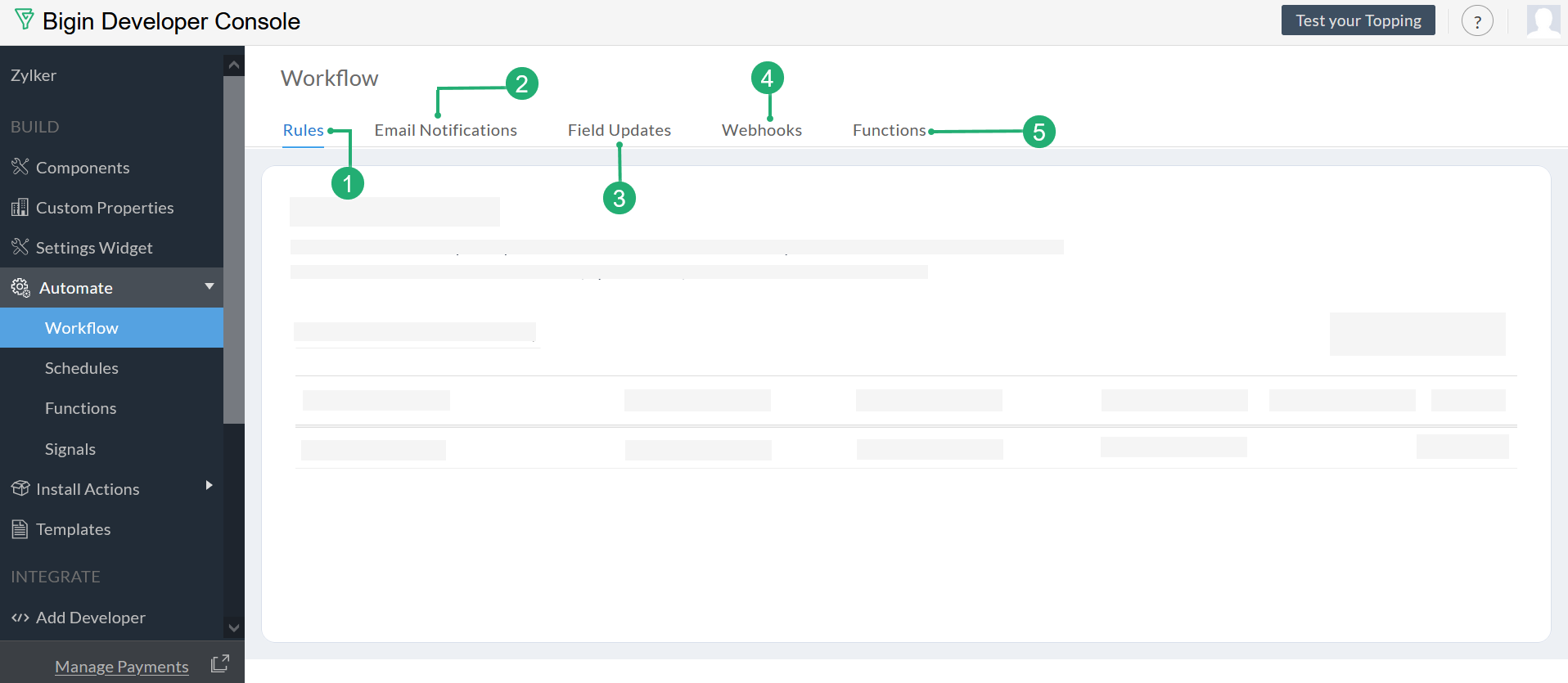Click the Templates document icon

[20, 528]
